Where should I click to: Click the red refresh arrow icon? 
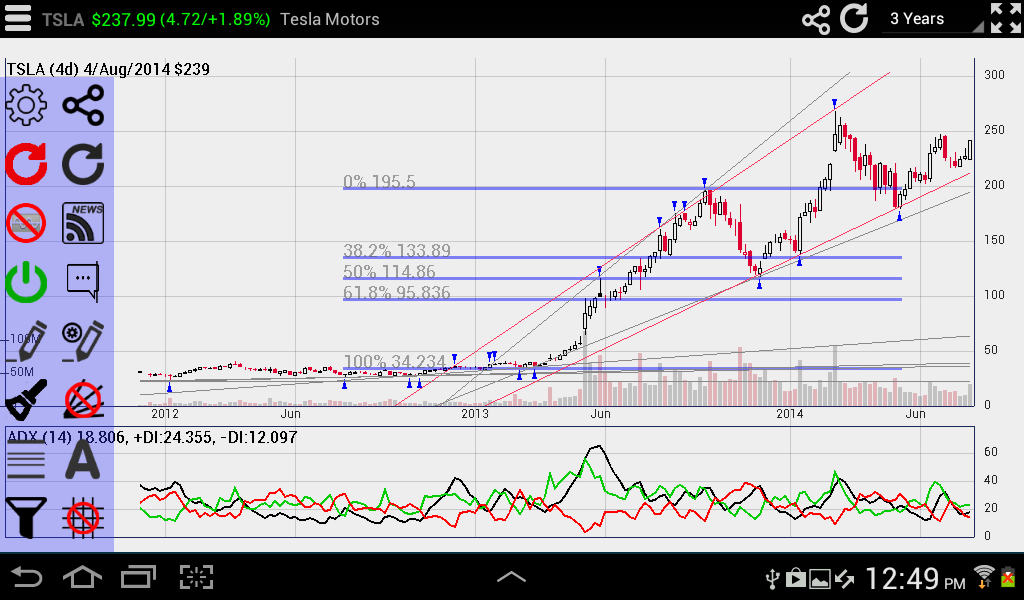26,164
